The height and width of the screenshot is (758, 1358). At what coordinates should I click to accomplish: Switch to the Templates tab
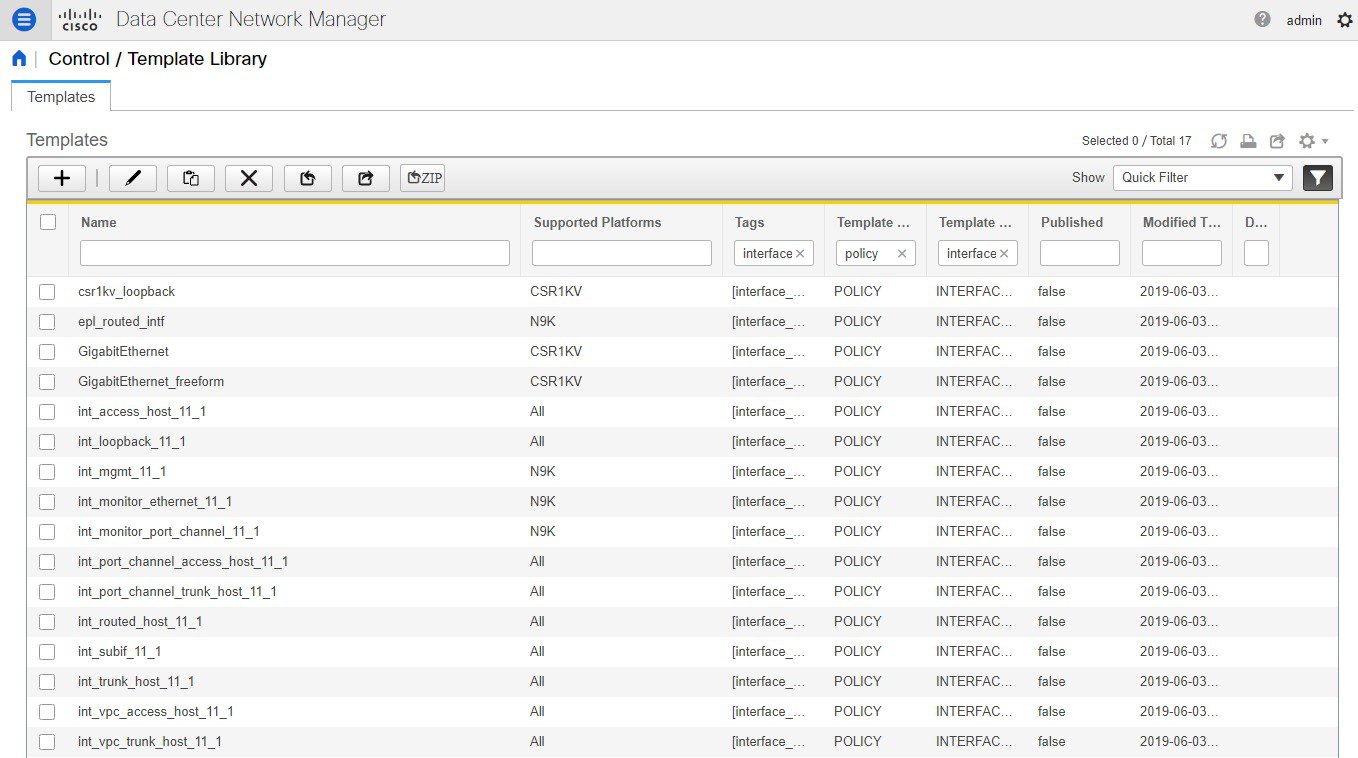coord(60,96)
